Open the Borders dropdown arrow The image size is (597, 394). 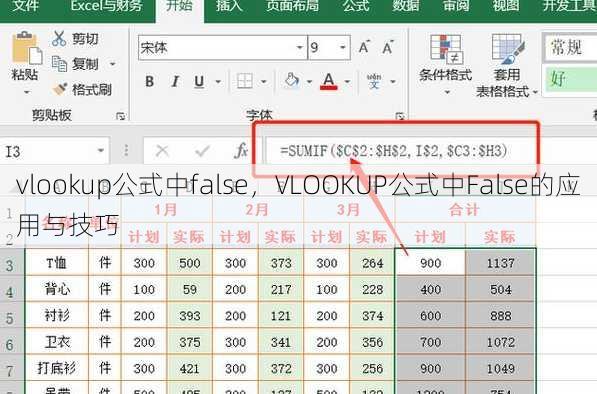point(263,81)
